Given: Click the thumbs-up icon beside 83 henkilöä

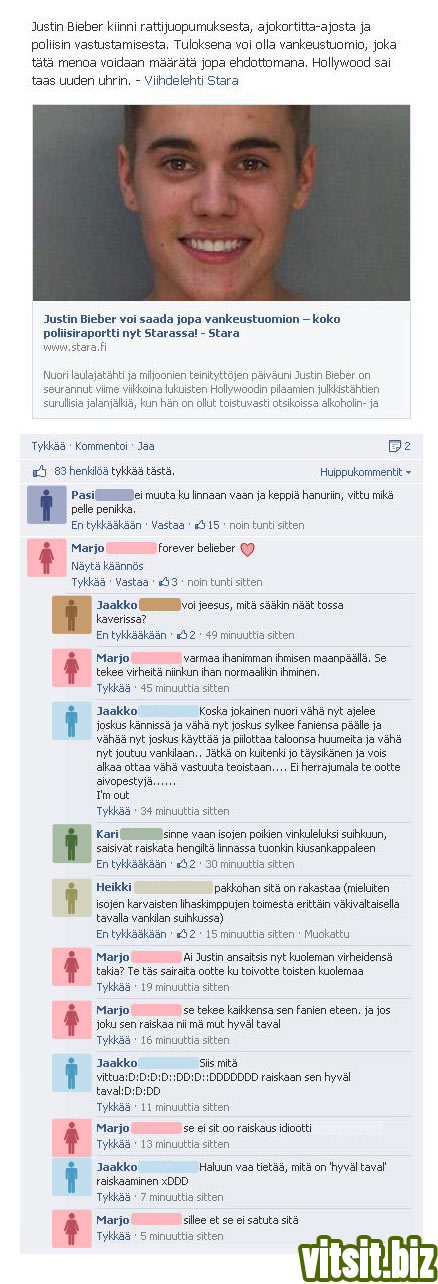Looking at the screenshot, I should point(40,471).
